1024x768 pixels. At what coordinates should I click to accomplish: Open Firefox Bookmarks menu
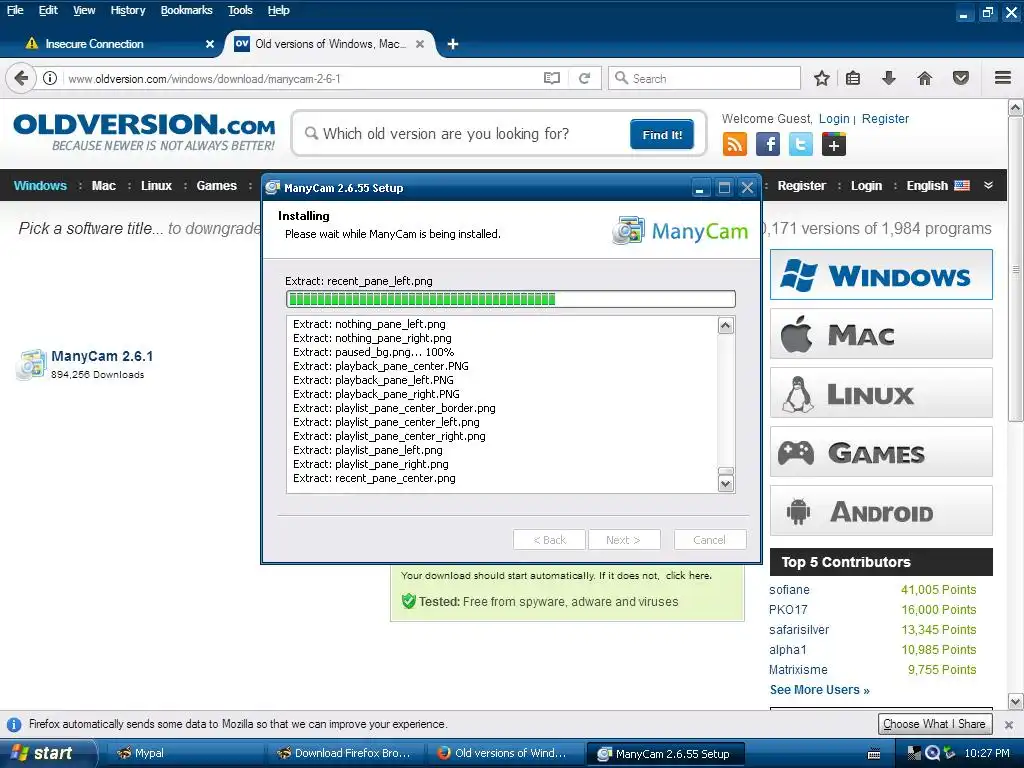point(187,10)
